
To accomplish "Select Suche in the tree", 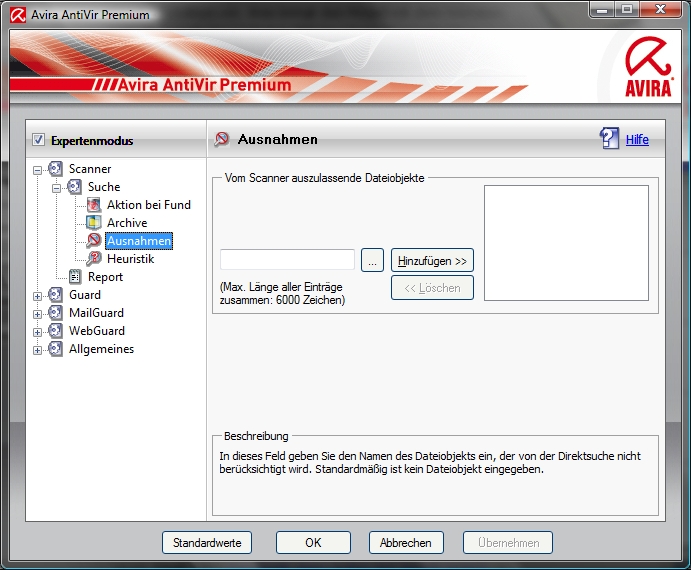I will (x=104, y=187).
